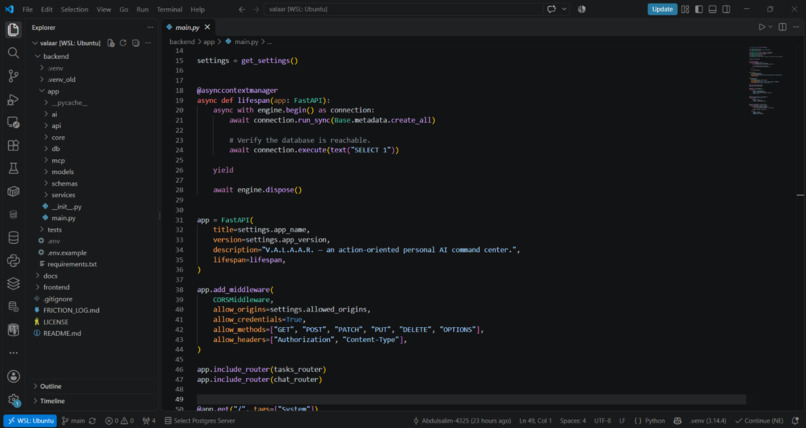Screen dimensions: 806x428
Task: Click the blue Update button
Action: [x=662, y=9]
